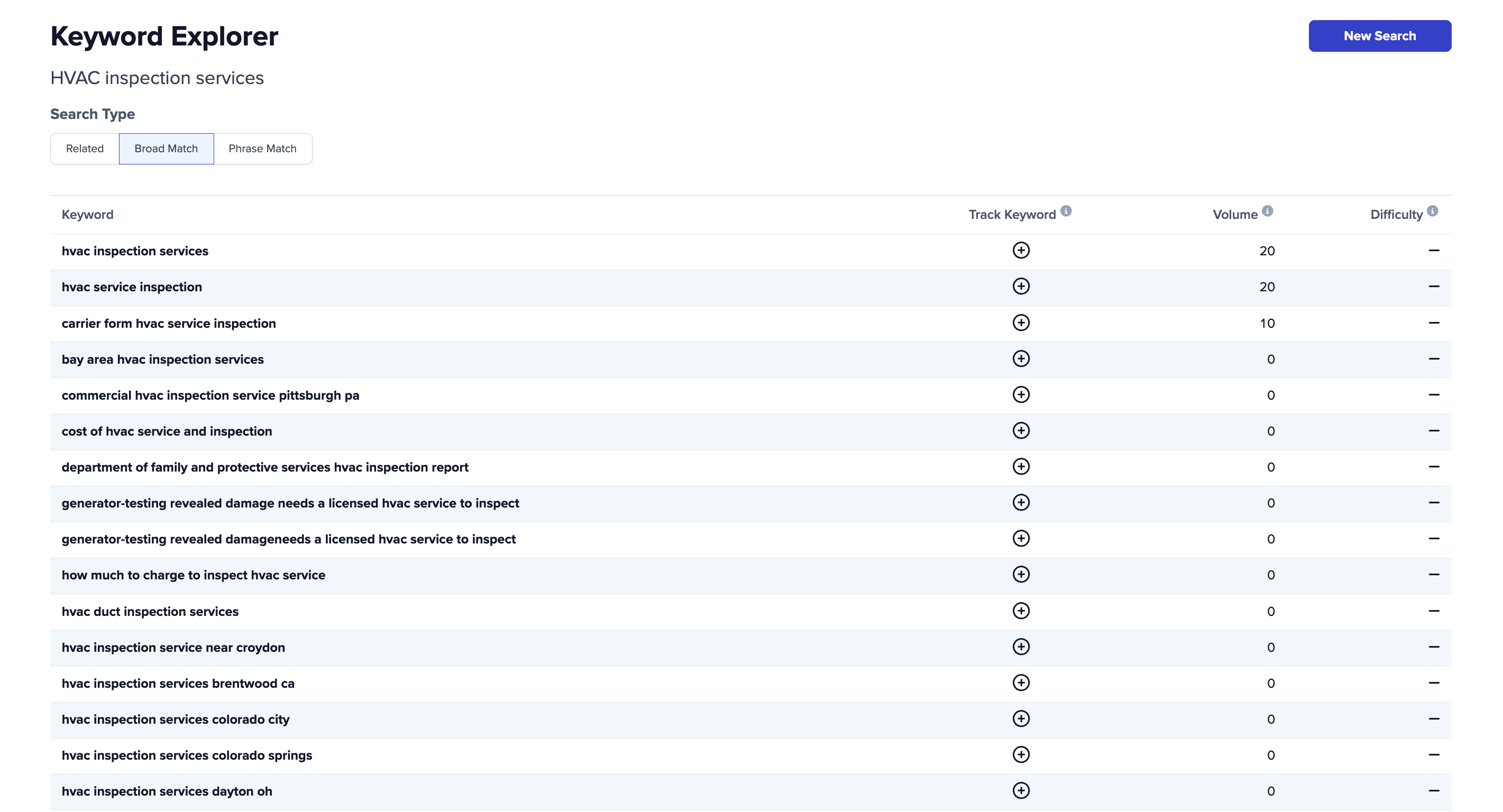Select volume 20 in 'hvac service inspection' row

point(1267,287)
